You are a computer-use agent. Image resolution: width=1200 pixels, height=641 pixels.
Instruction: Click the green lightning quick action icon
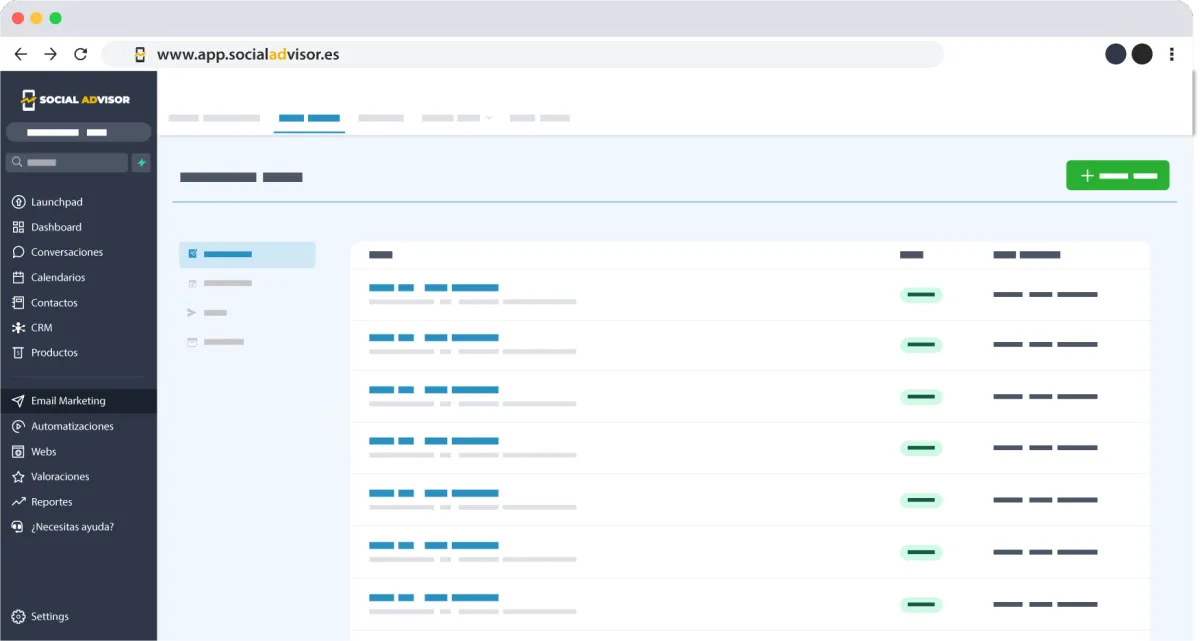pos(141,162)
